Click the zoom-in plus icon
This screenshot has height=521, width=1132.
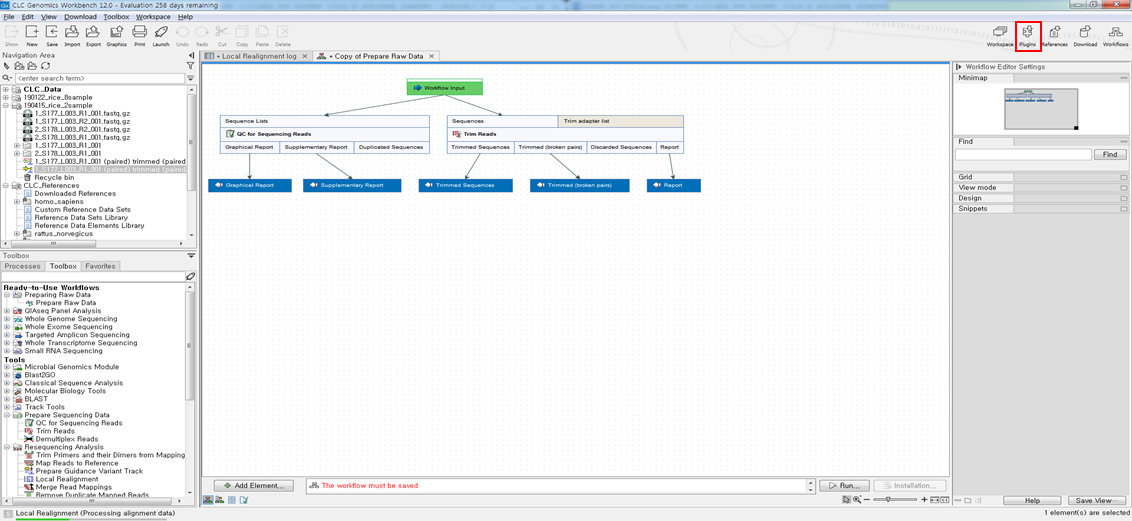[x=924, y=499]
